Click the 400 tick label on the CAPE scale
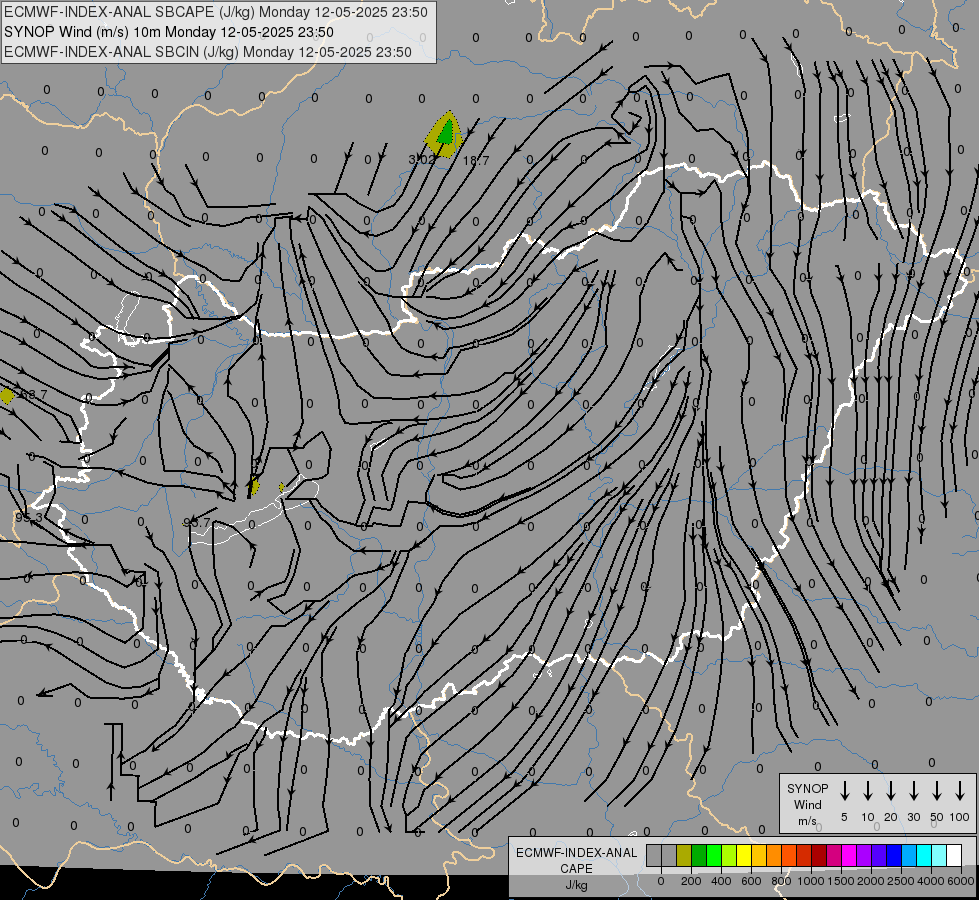979x900 pixels. [x=721, y=881]
